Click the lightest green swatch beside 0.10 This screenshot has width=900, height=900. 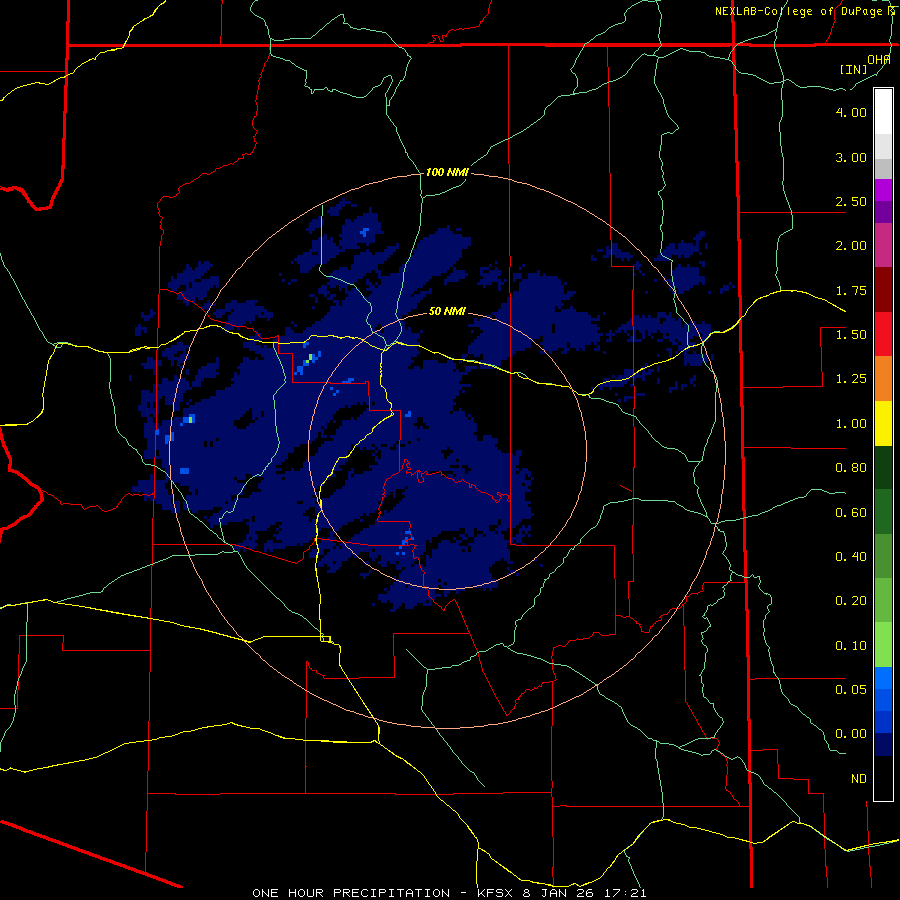[x=883, y=645]
